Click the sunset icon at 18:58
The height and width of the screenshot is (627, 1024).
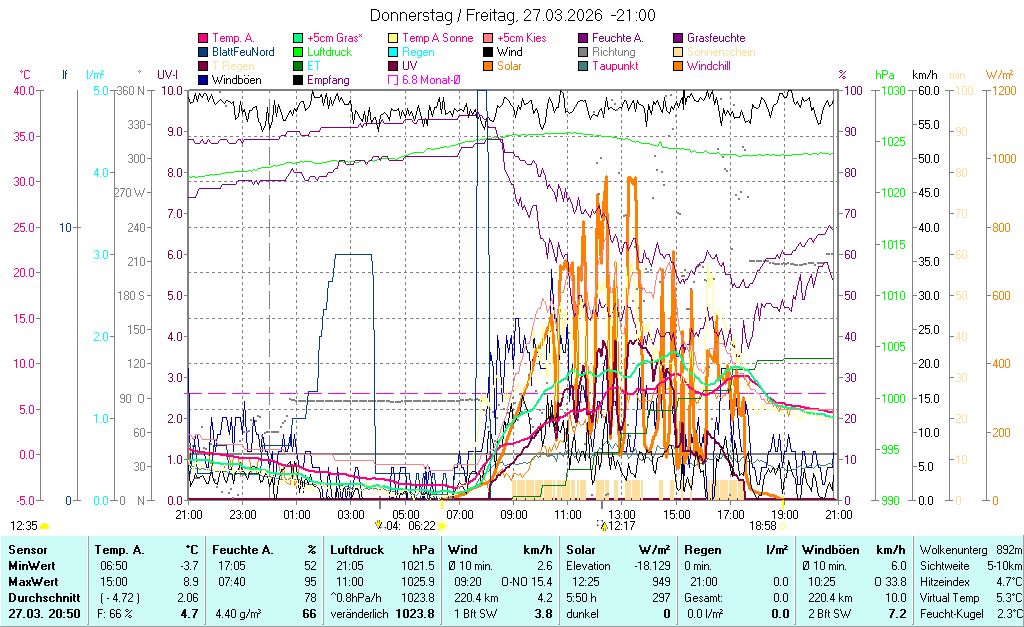pyautogui.click(x=782, y=525)
